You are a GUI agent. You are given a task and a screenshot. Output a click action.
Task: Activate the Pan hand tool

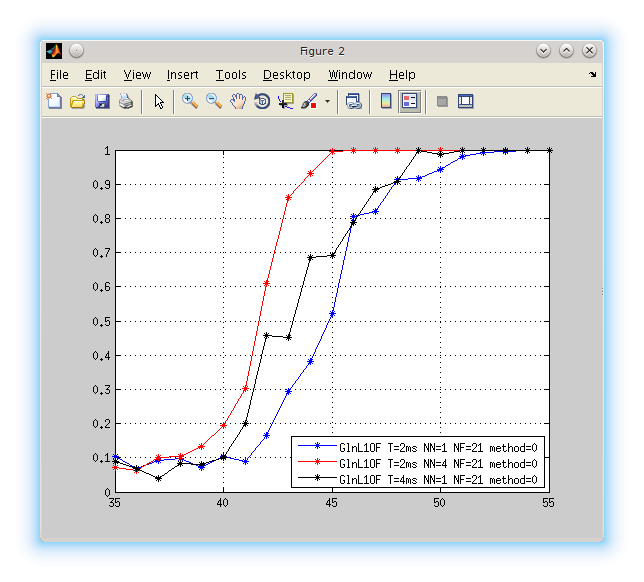(x=238, y=101)
